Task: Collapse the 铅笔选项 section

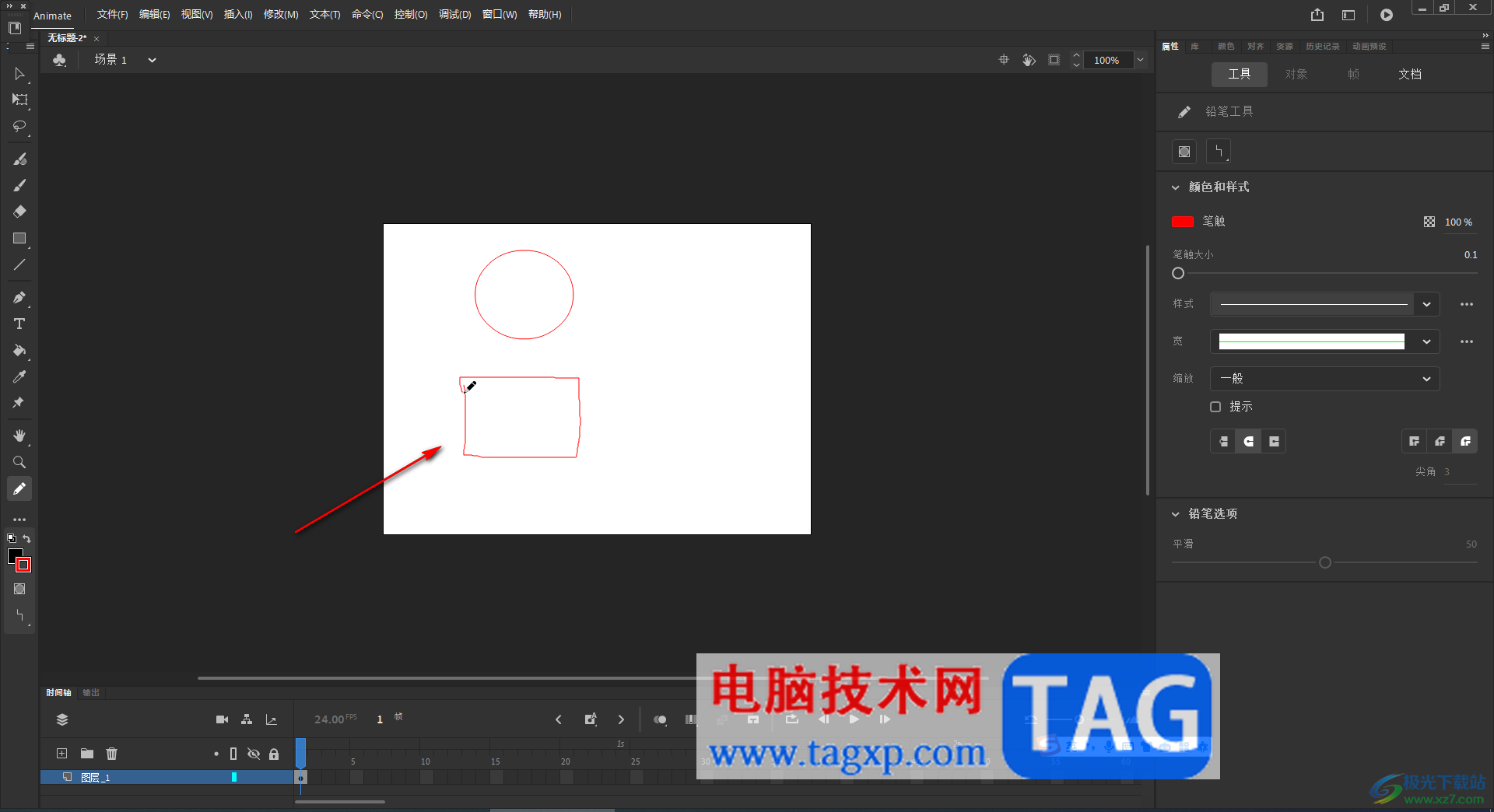Action: tap(1176, 514)
